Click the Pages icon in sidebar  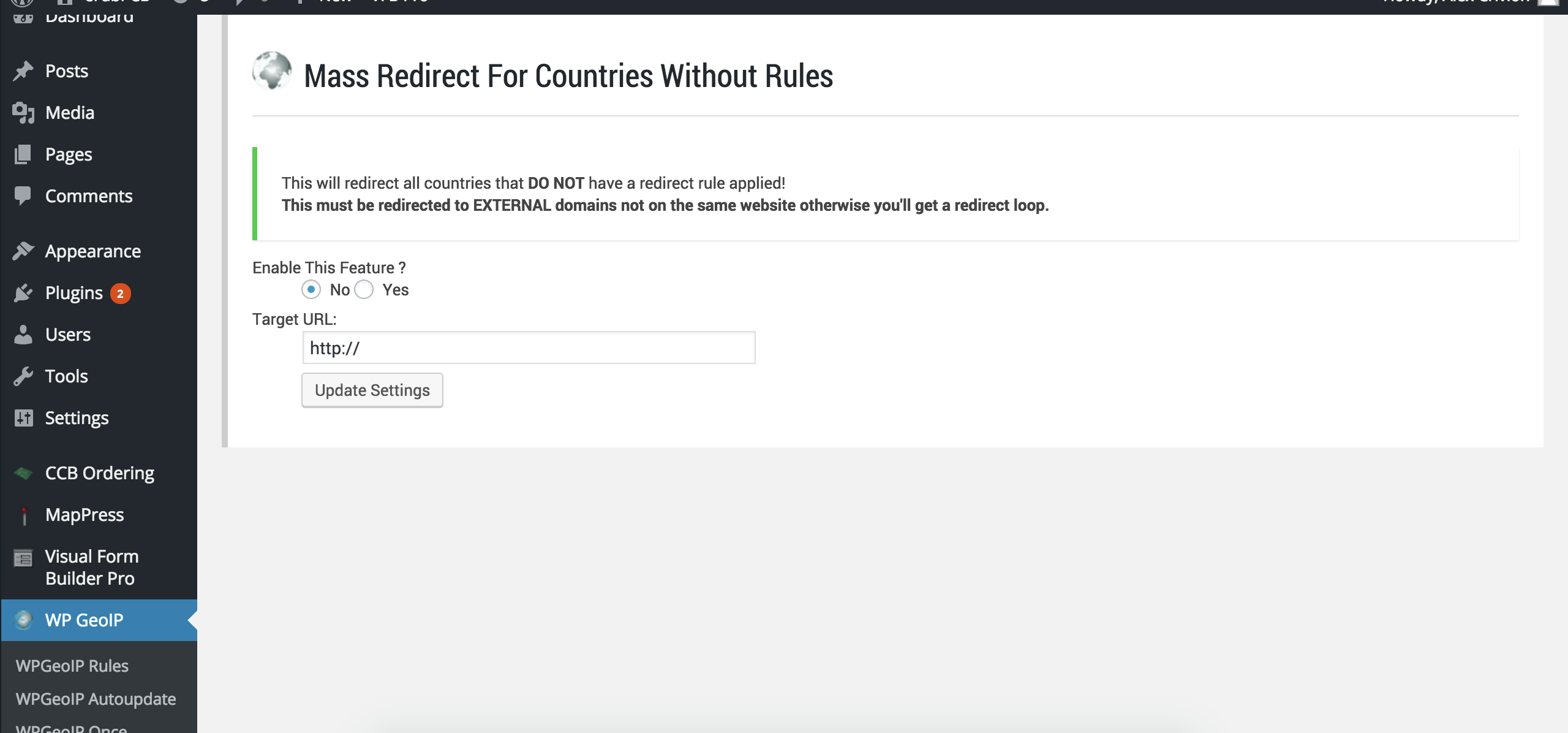[23, 154]
